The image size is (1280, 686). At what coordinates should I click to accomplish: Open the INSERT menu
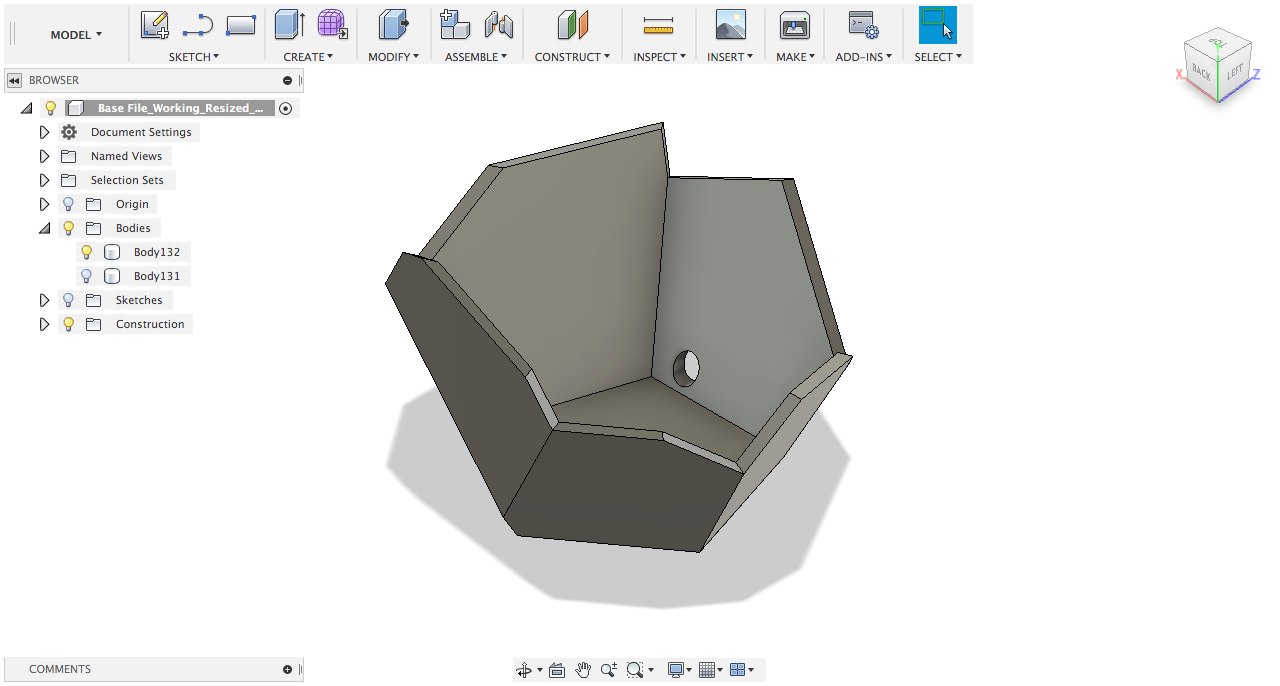coord(730,57)
